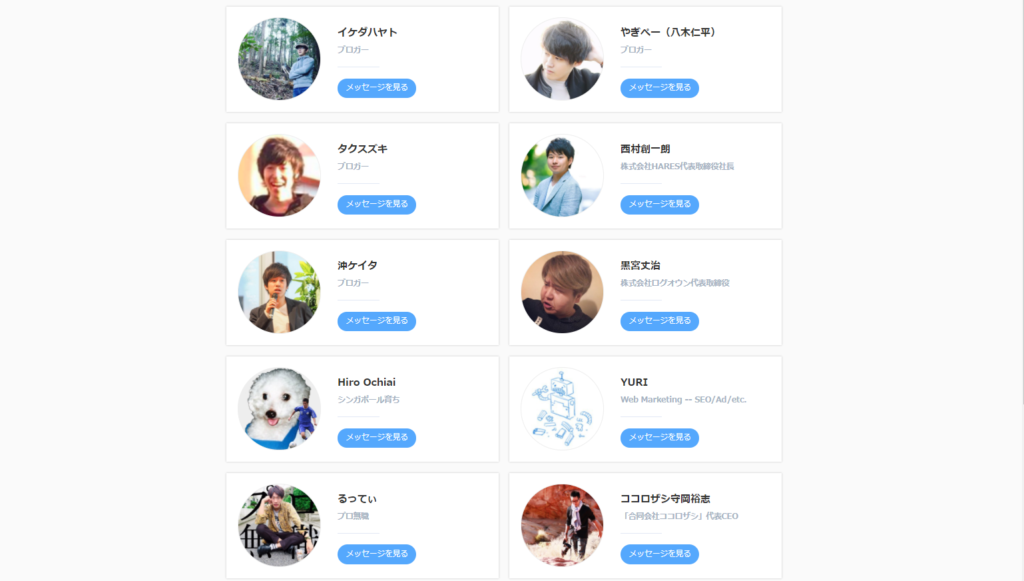The width and height of the screenshot is (1024, 581).
Task: Open message button for イケダハヤト
Action: pyautogui.click(x=377, y=87)
